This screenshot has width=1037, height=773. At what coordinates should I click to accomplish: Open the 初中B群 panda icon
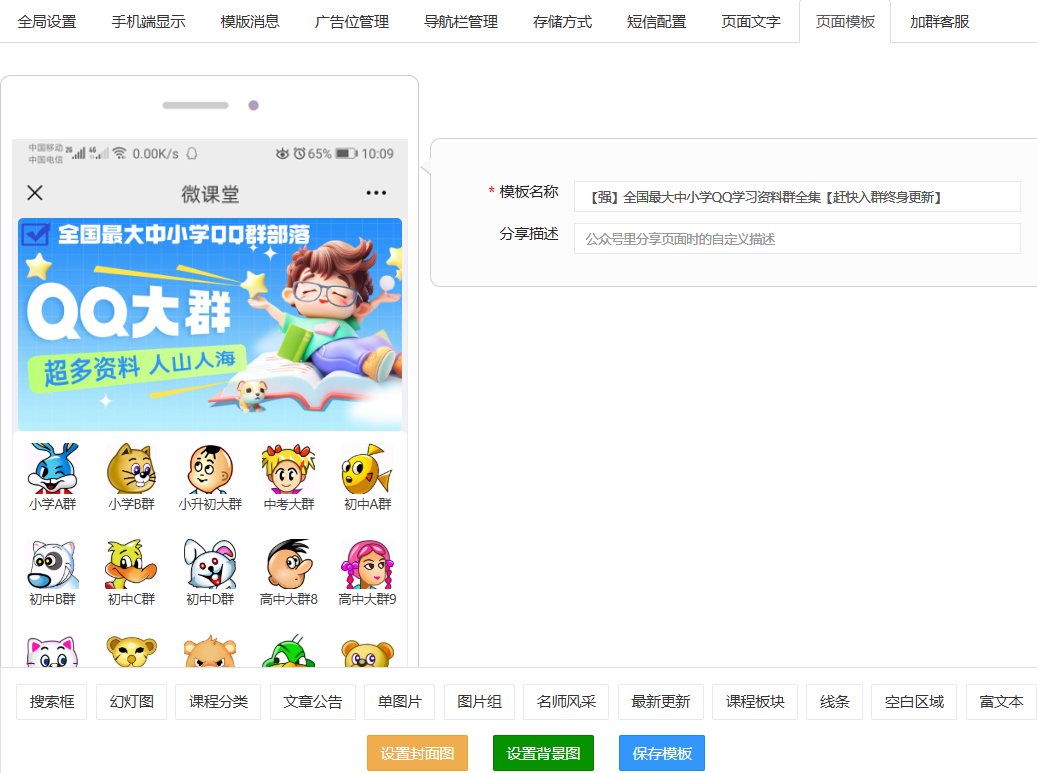(x=52, y=565)
